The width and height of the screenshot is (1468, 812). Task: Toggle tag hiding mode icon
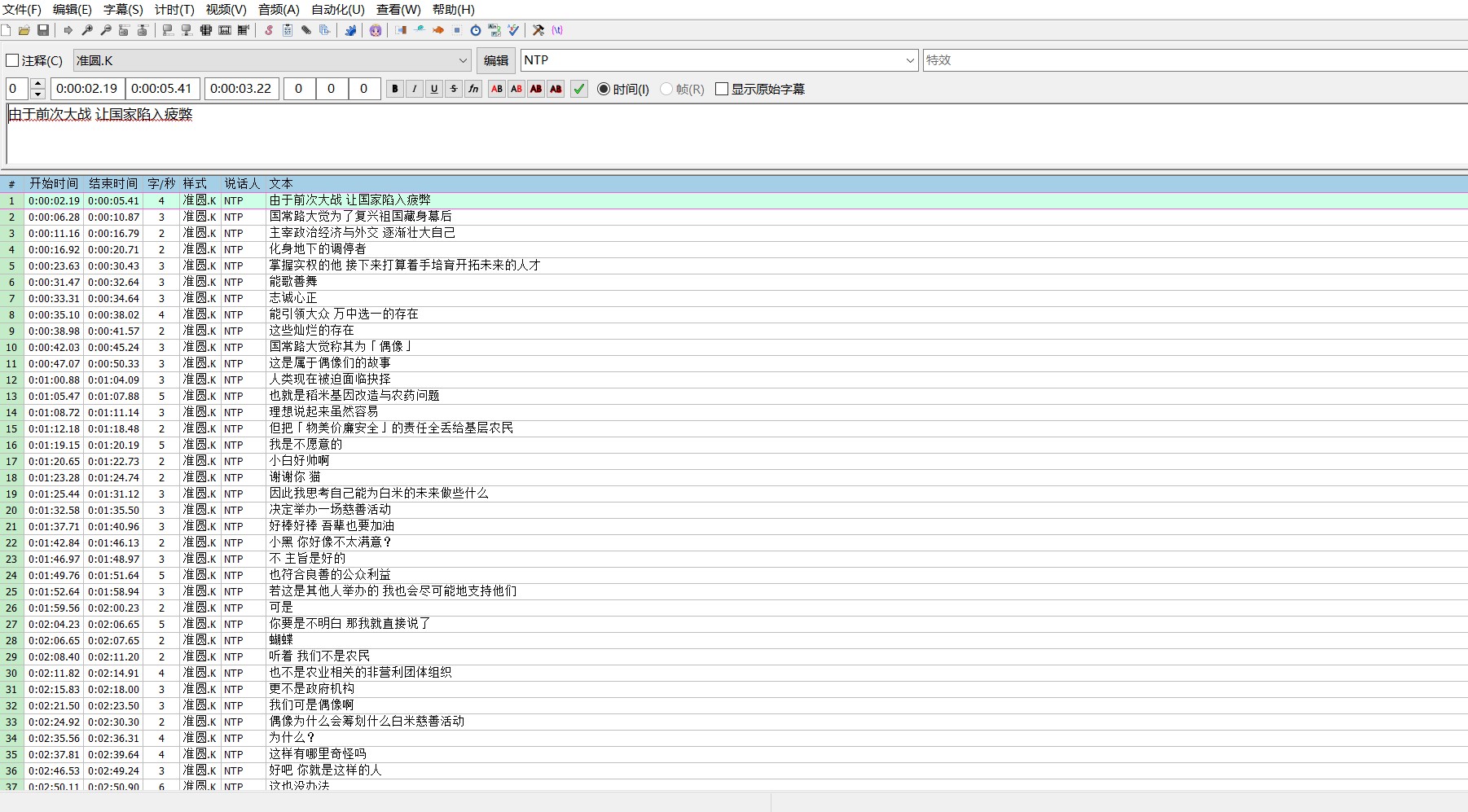click(x=557, y=30)
